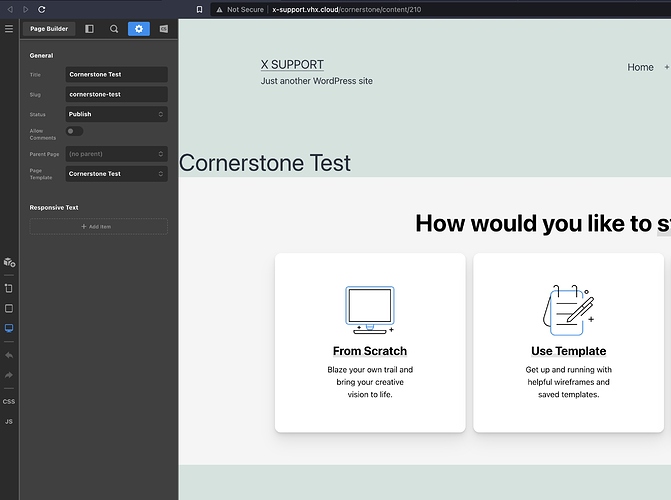
Task: Select the Settings gear tab
Action: (139, 29)
